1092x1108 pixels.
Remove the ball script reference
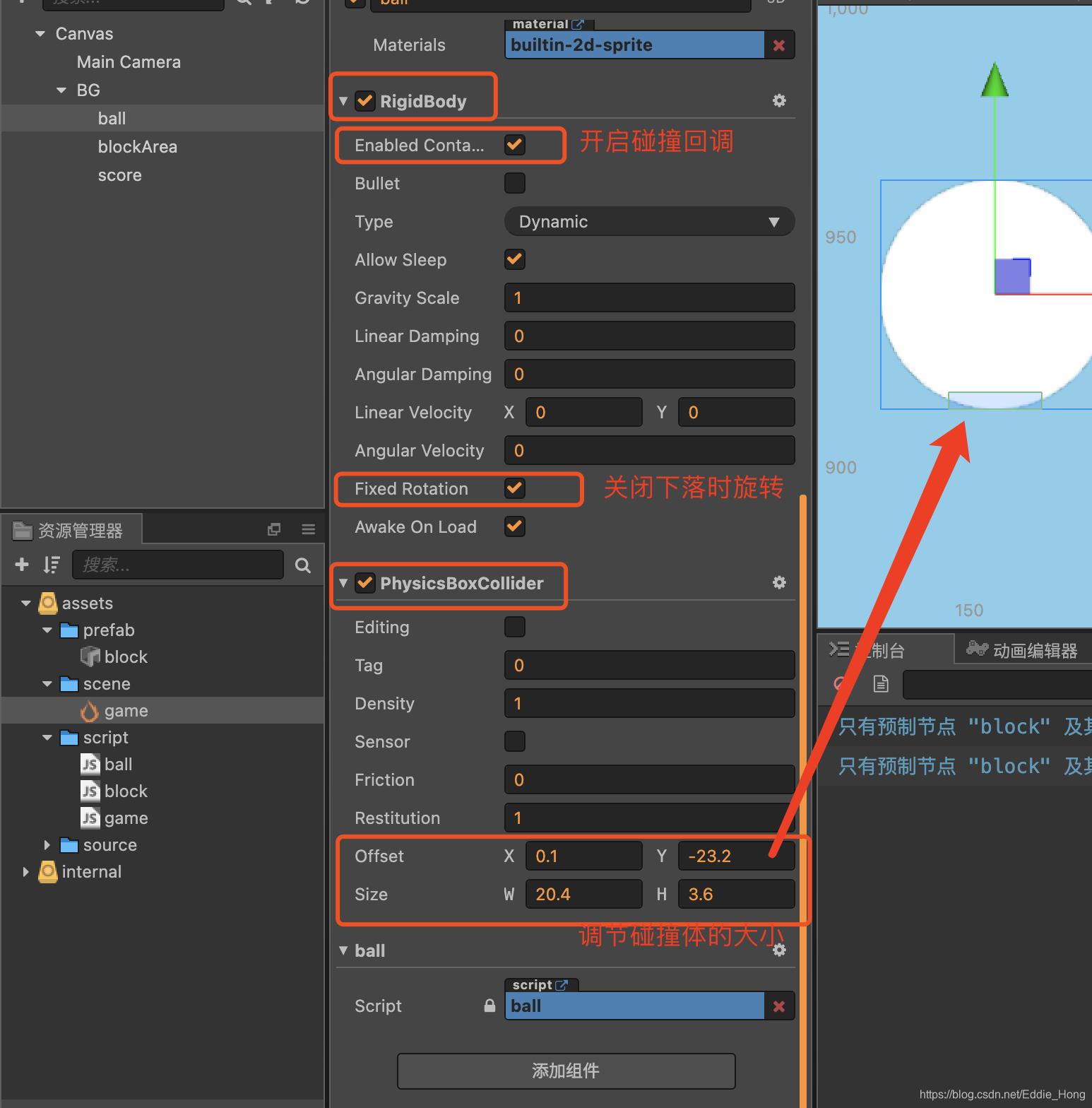click(779, 1006)
